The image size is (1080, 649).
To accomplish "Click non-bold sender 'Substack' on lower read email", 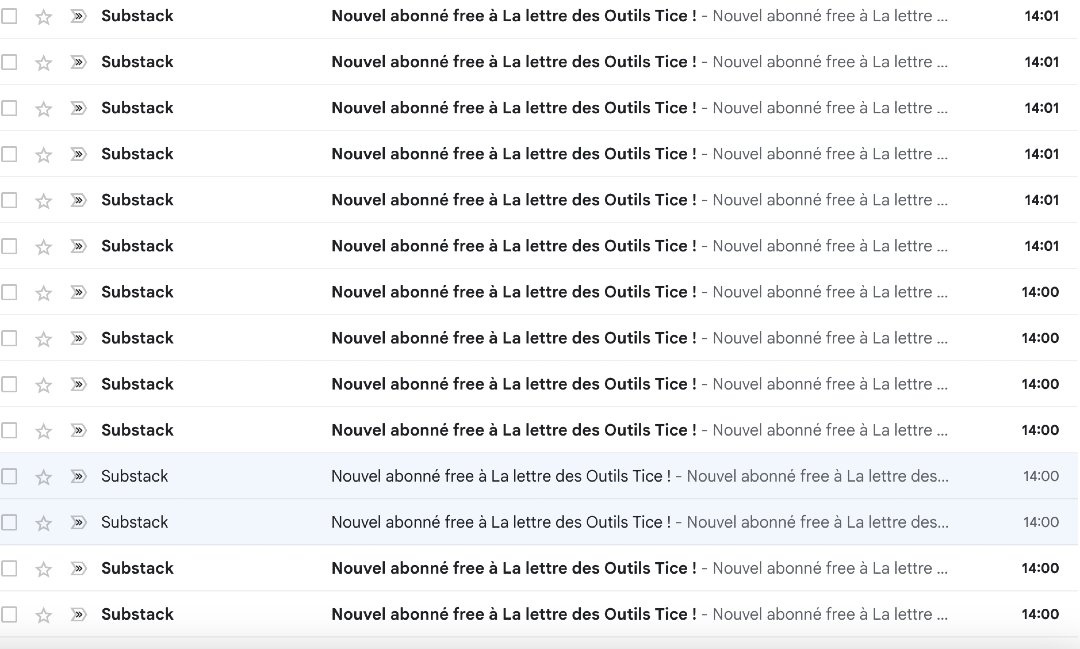I will [134, 522].
